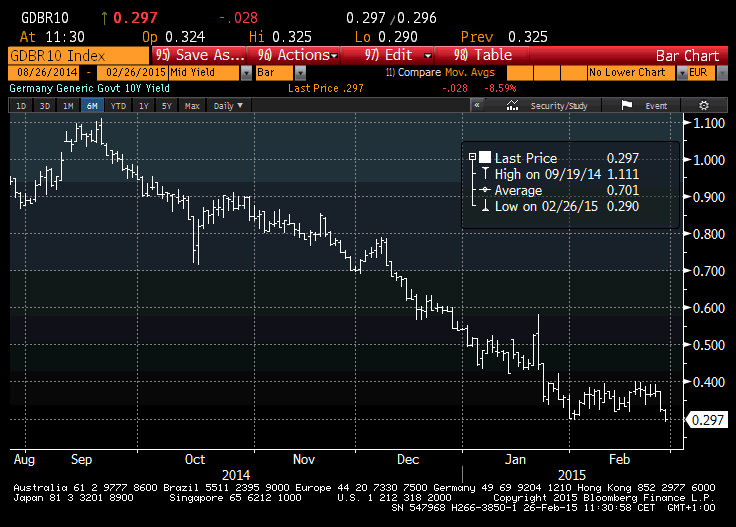This screenshot has height=527, width=736.
Task: Click the Mid Yield field
Action: click(x=204, y=73)
